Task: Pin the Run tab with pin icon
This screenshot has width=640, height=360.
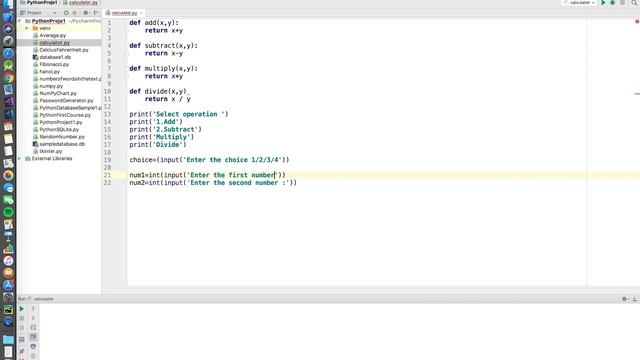Action: (x=22, y=351)
